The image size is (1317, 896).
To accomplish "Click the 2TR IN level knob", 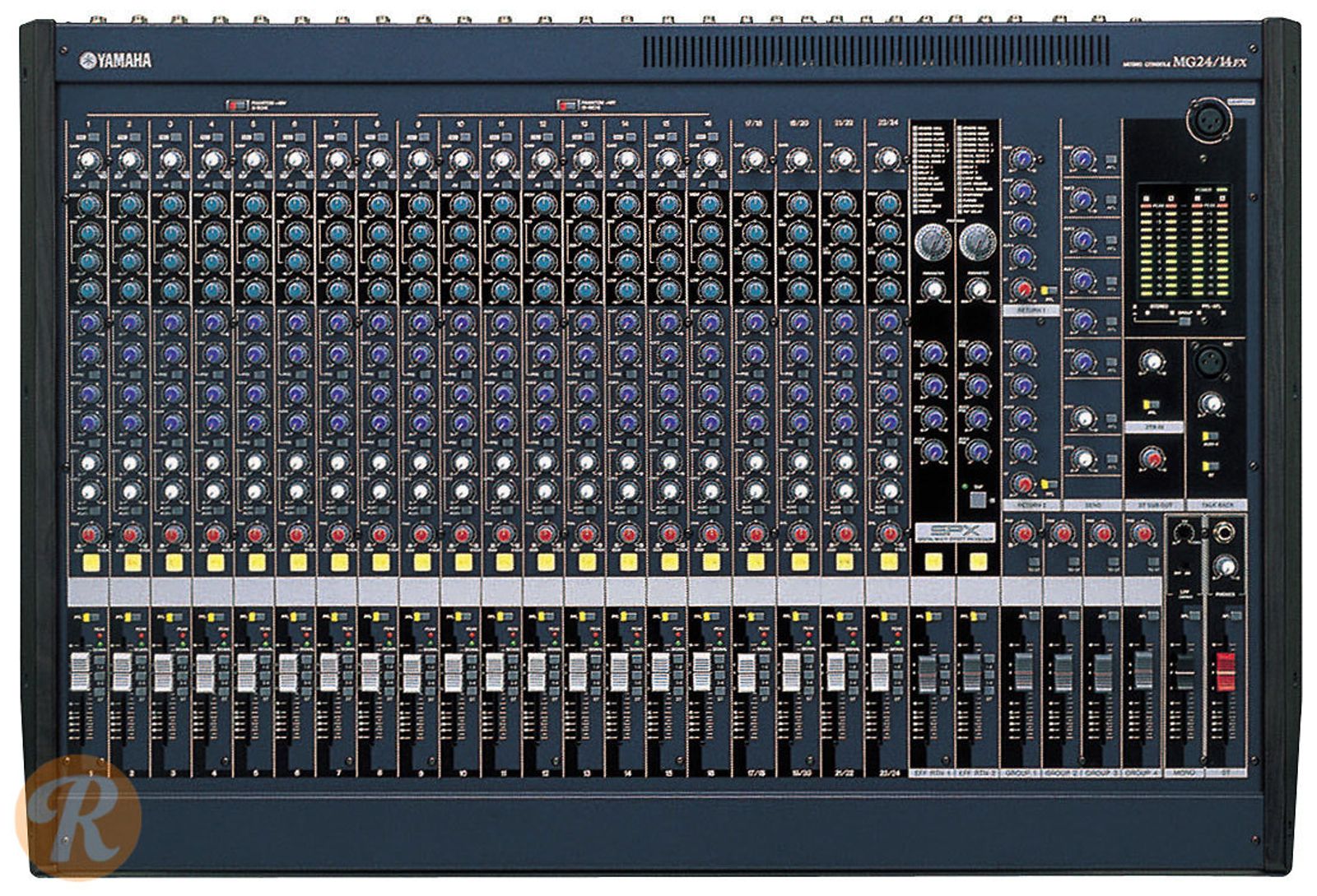I will 1152,361.
